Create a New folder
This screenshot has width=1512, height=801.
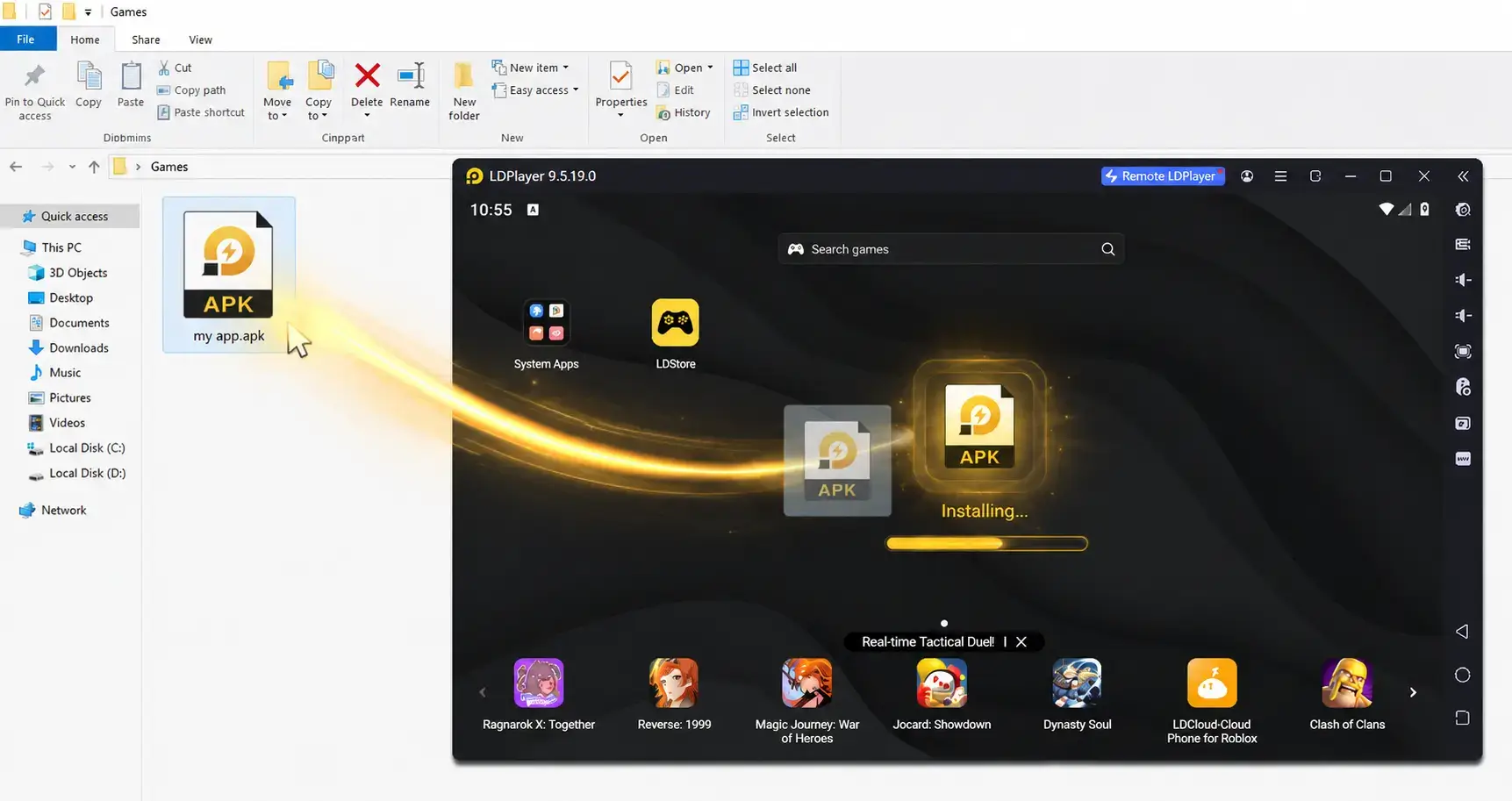click(464, 91)
